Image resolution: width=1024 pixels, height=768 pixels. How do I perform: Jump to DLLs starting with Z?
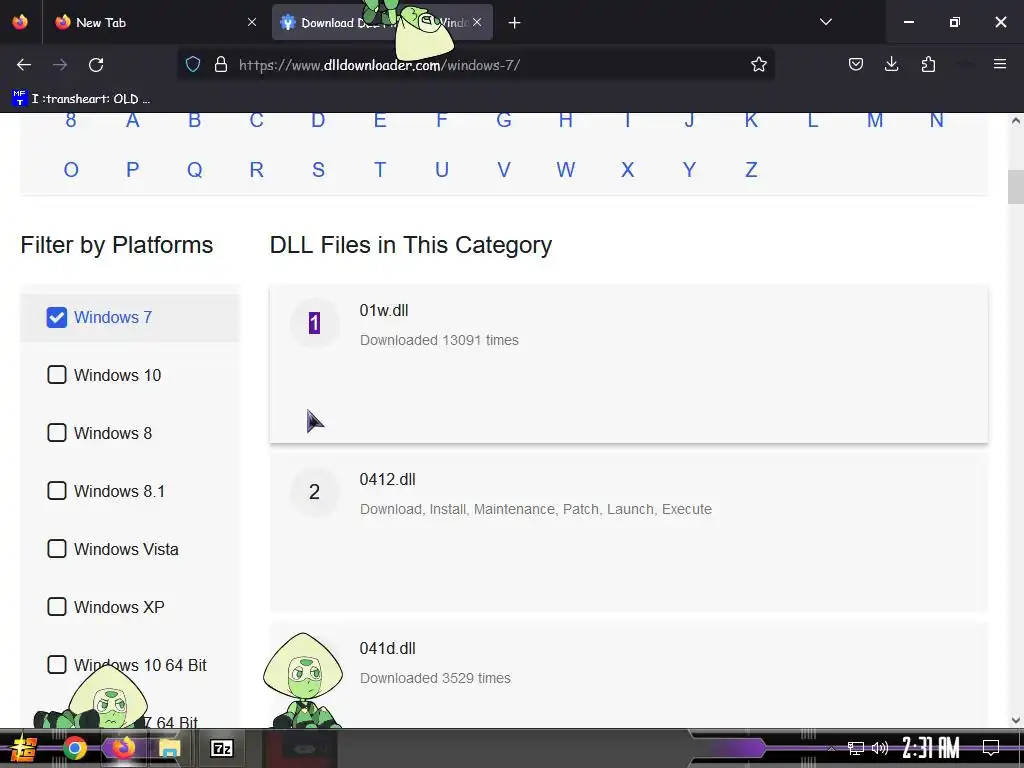coord(751,170)
